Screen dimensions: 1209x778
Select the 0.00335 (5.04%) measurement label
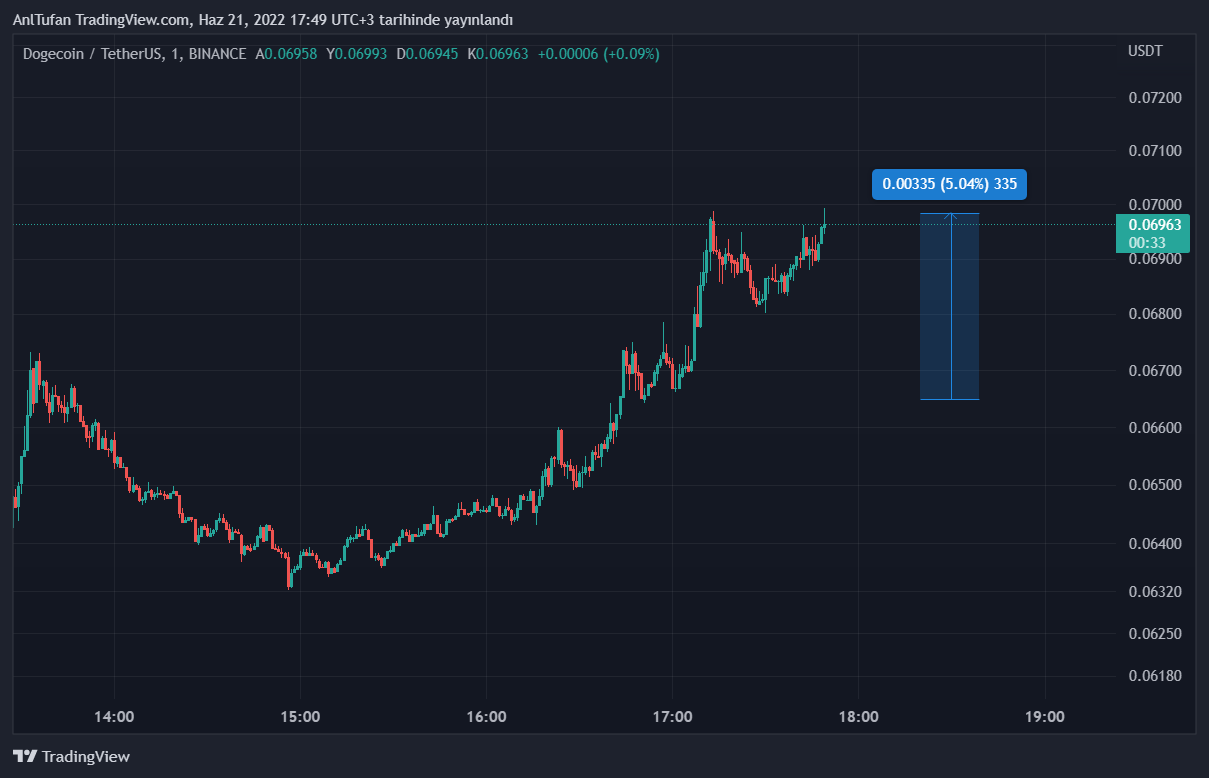tap(948, 184)
